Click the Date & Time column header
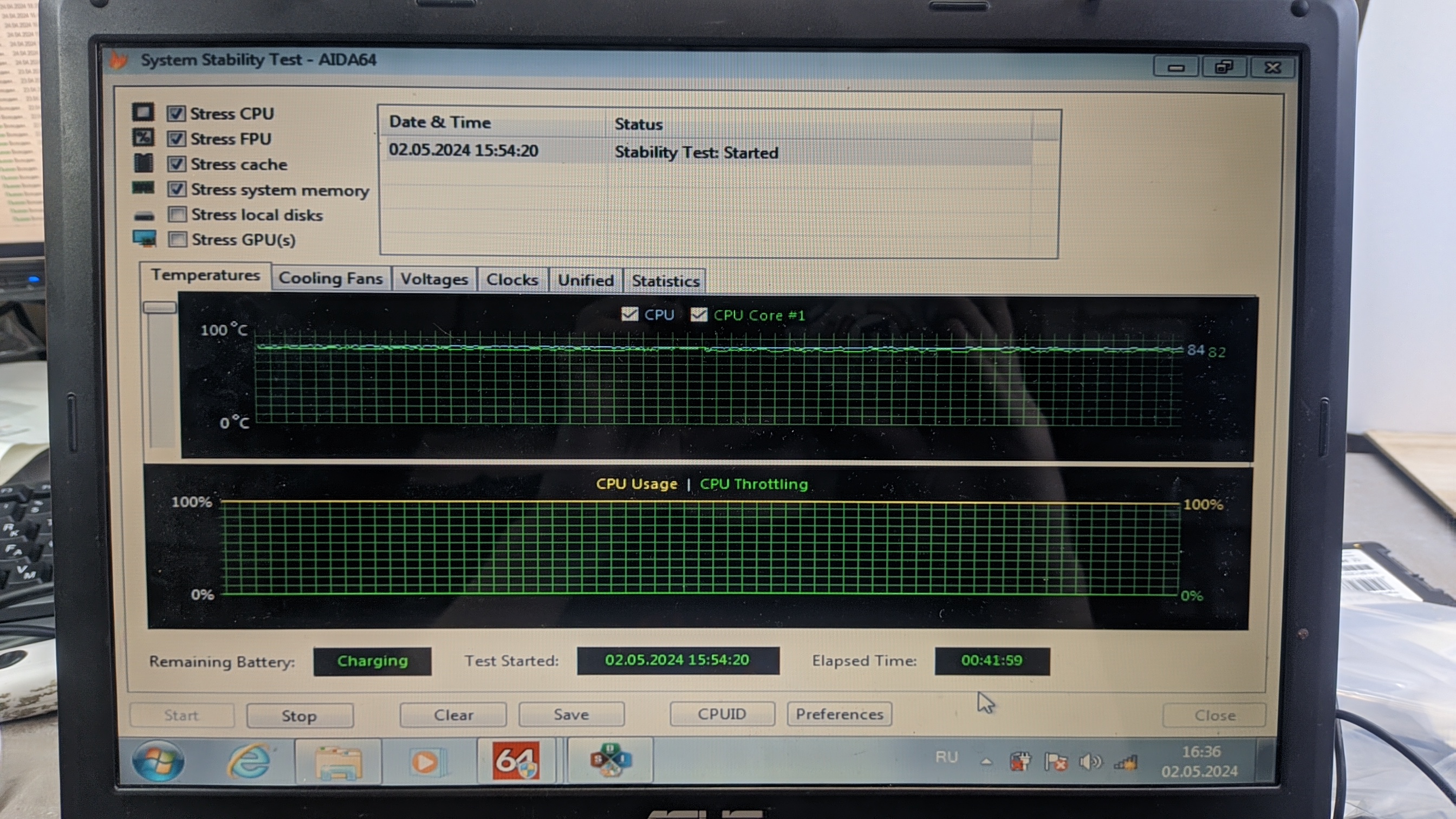Viewport: 1456px width, 819px height. click(492, 122)
